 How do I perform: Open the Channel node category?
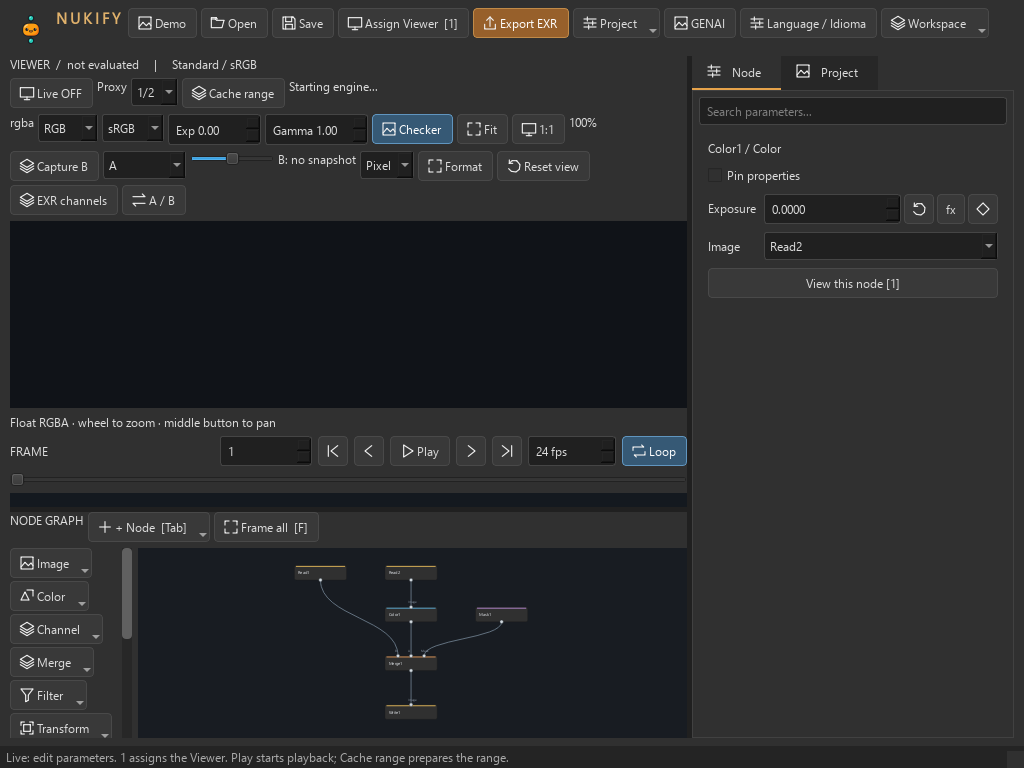56,629
